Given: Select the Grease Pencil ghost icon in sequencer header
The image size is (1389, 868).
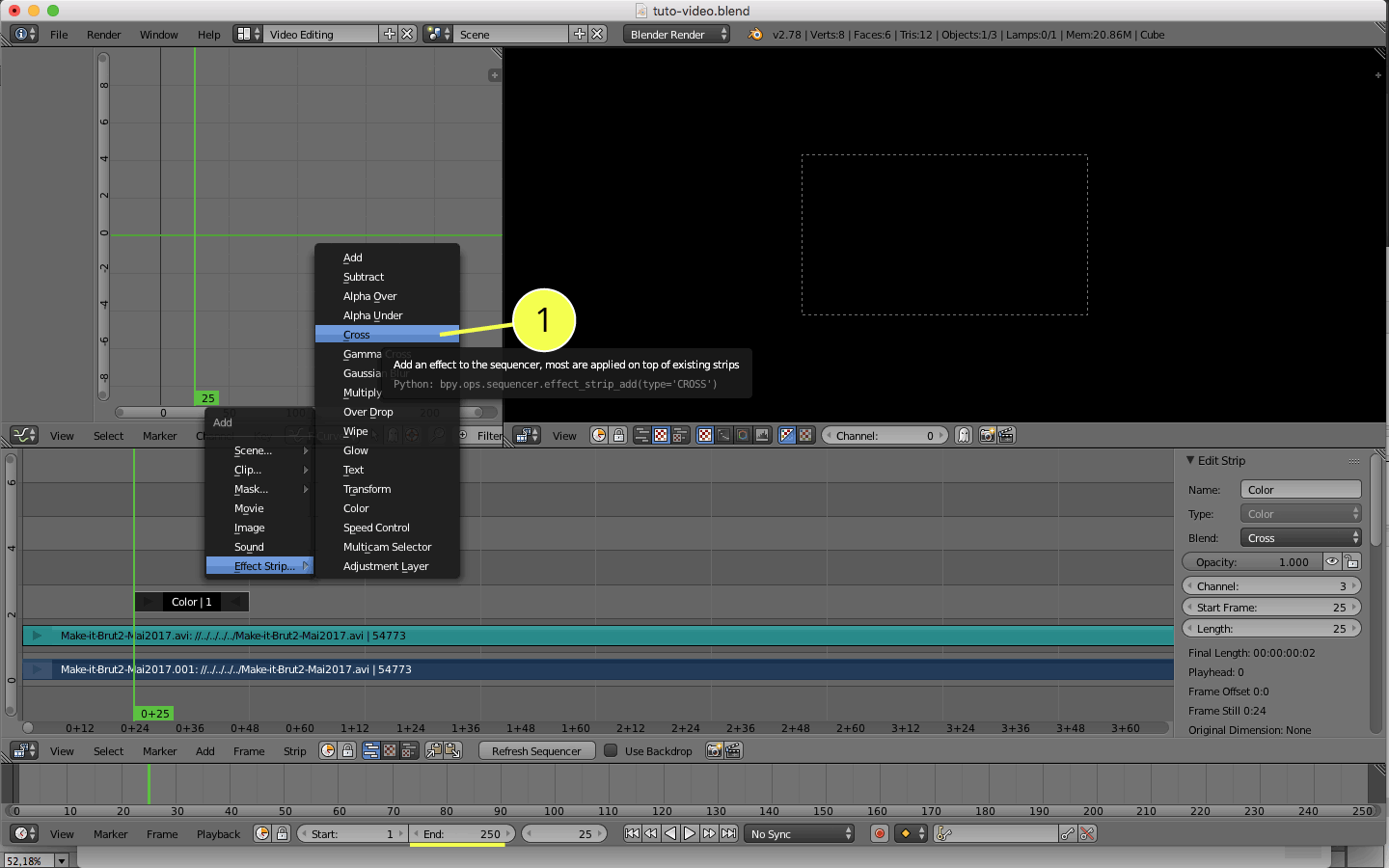Looking at the screenshot, I should (963, 435).
